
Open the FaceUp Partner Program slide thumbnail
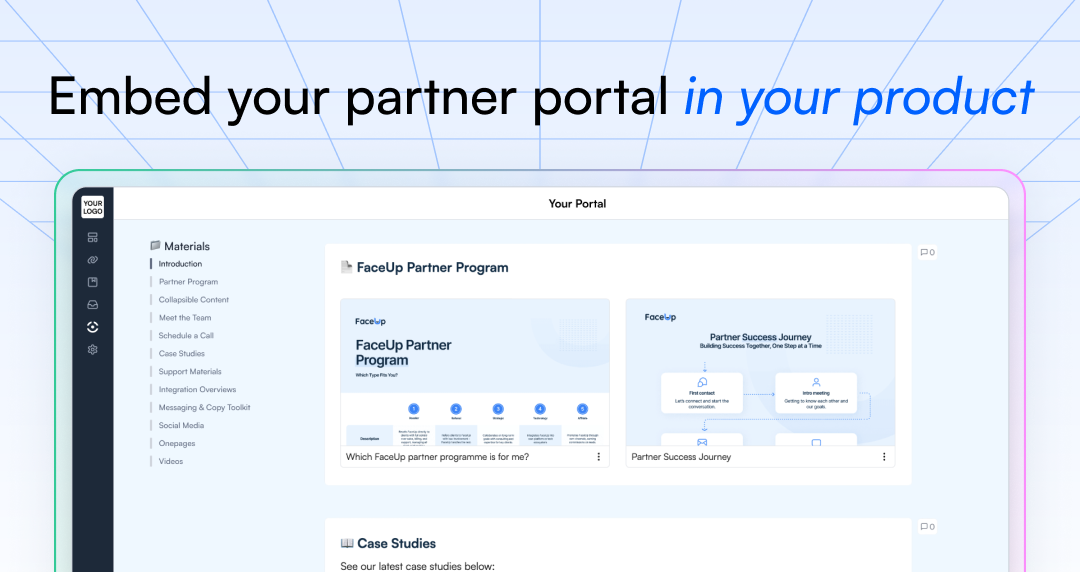tap(475, 372)
